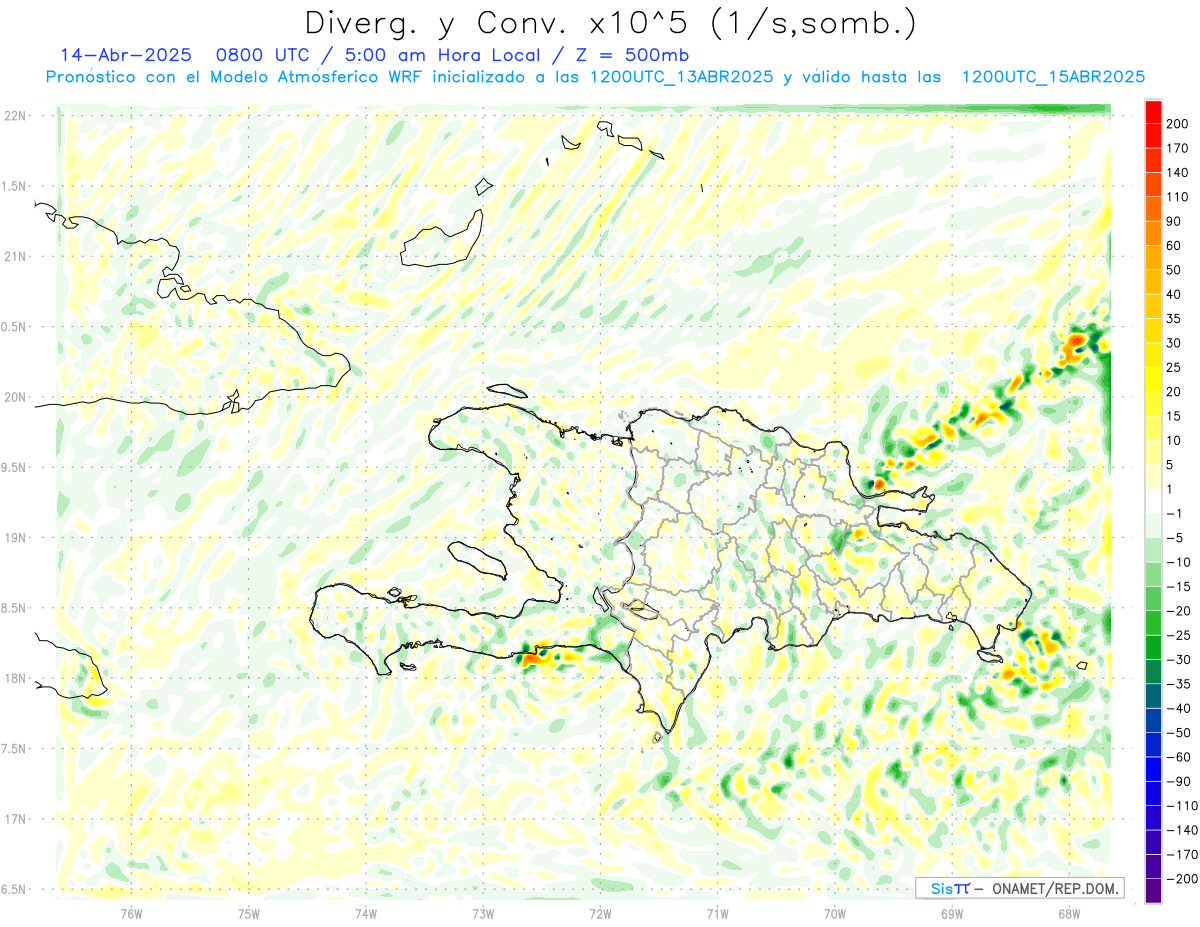Click the positive '25' color scale label
The width and height of the screenshot is (1200, 927).
click(x=1174, y=367)
